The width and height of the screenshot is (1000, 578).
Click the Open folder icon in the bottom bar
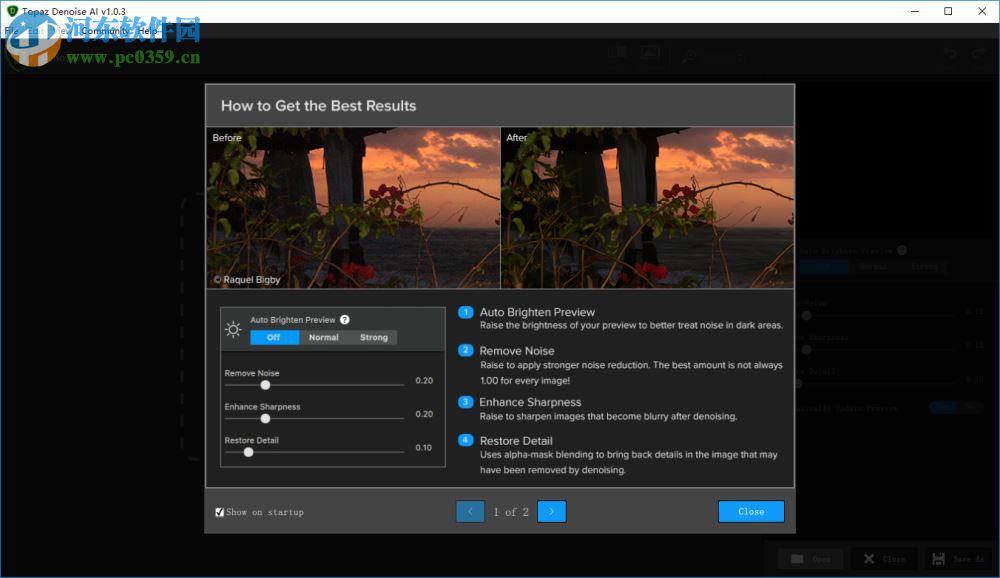click(x=797, y=559)
